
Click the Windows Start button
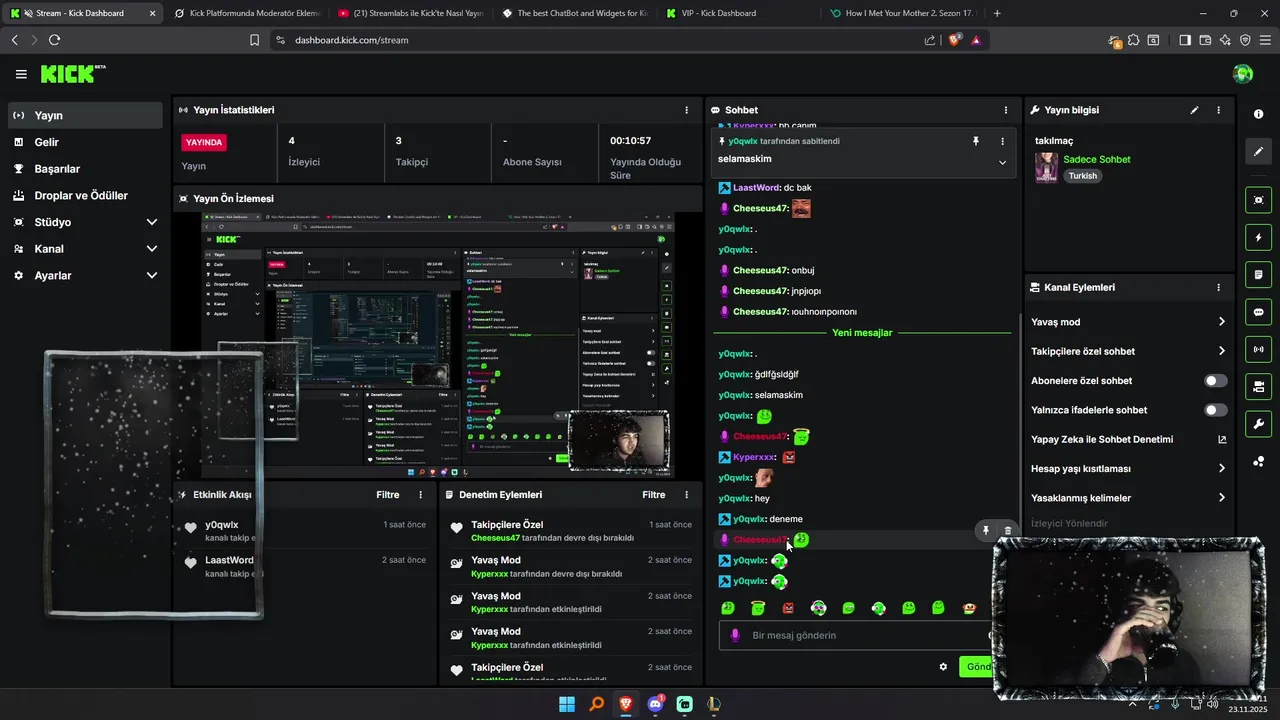tap(567, 704)
